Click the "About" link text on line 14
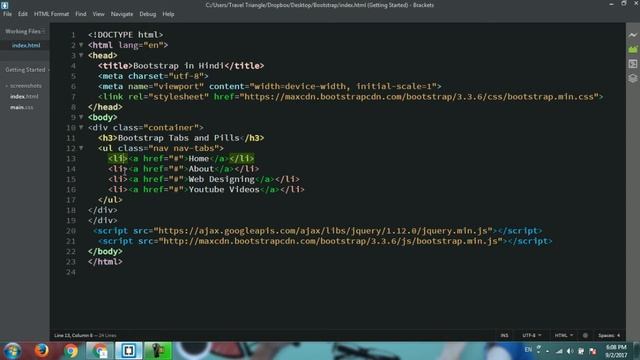This screenshot has height=360, width=640. [201, 169]
